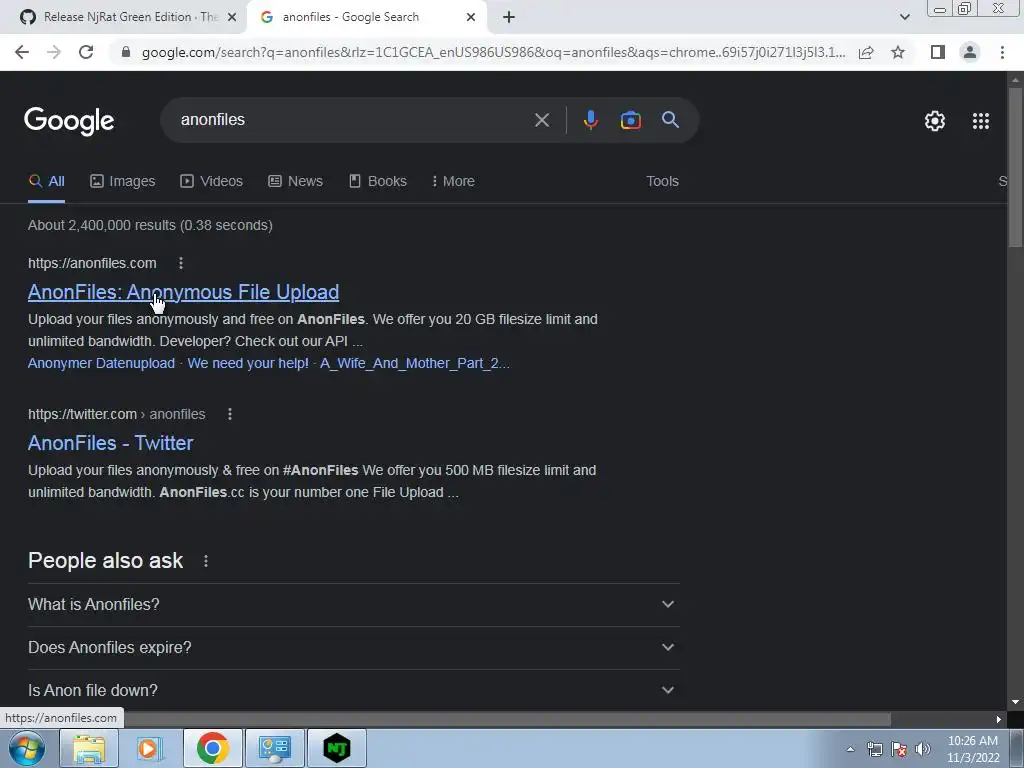Open the tab search dropdown

pyautogui.click(x=904, y=17)
